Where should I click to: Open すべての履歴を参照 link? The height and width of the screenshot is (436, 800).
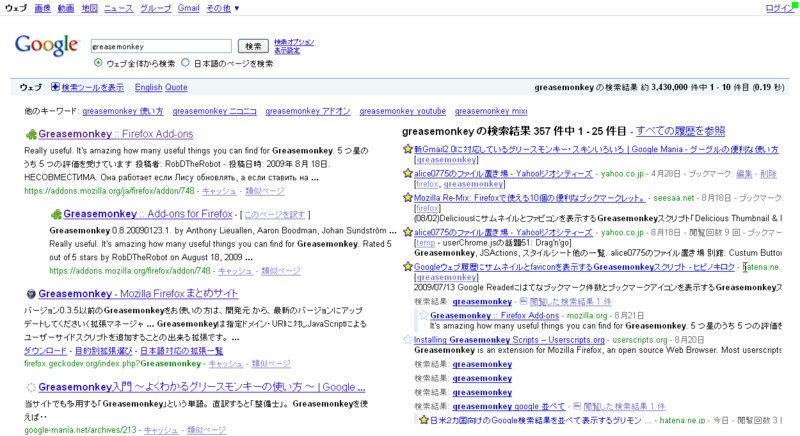680,131
